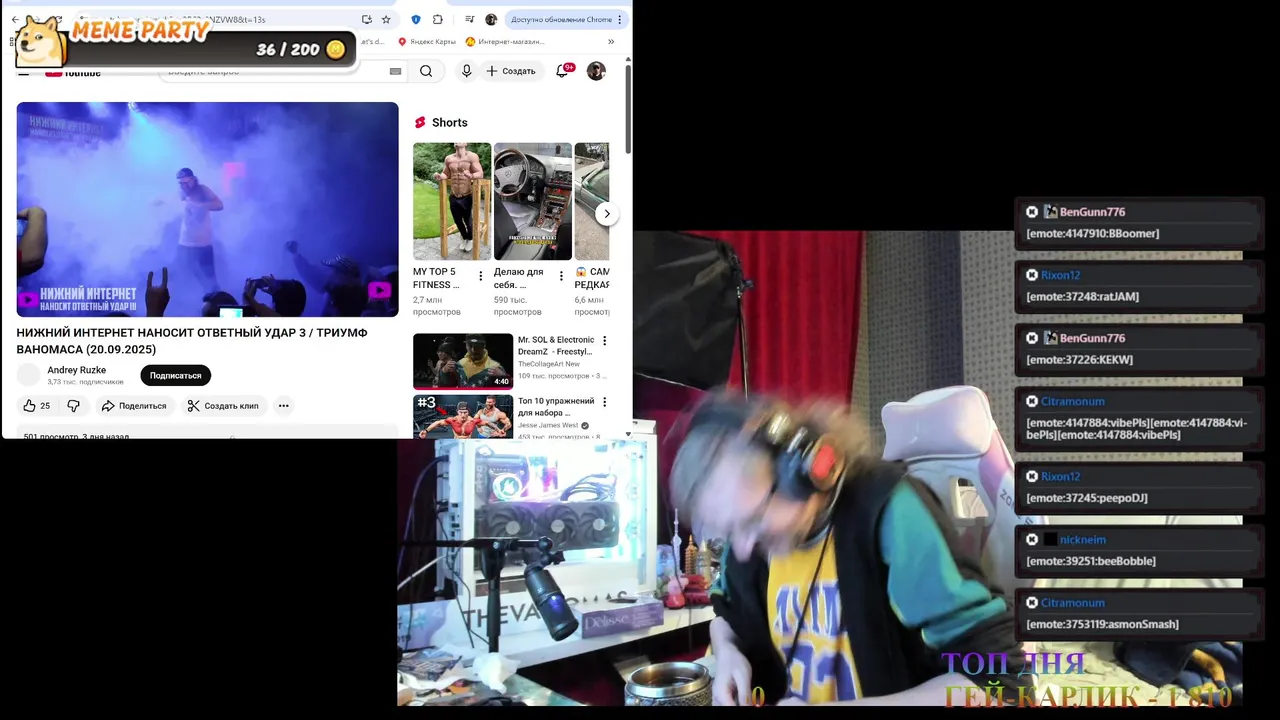Remove Citramonum asmonSmash chat message
This screenshot has height=720, width=1280.
click(1032, 603)
